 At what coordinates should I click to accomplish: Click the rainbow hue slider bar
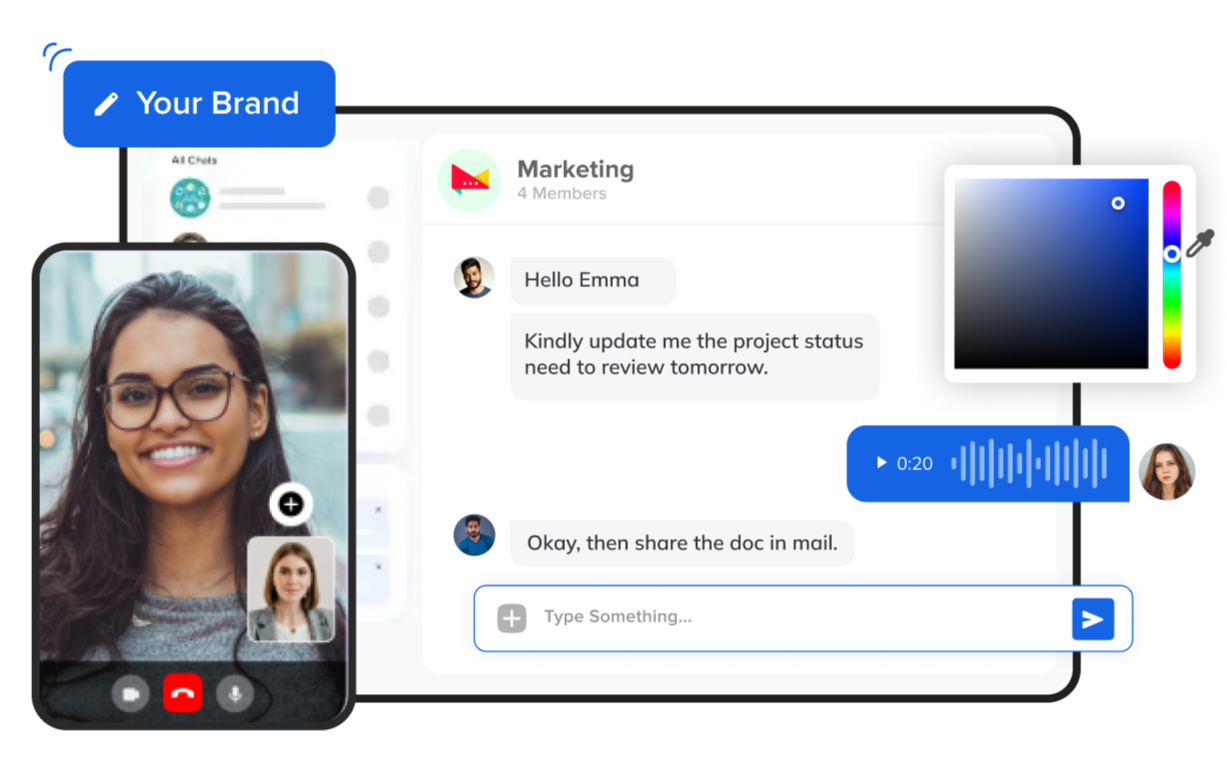click(1171, 300)
